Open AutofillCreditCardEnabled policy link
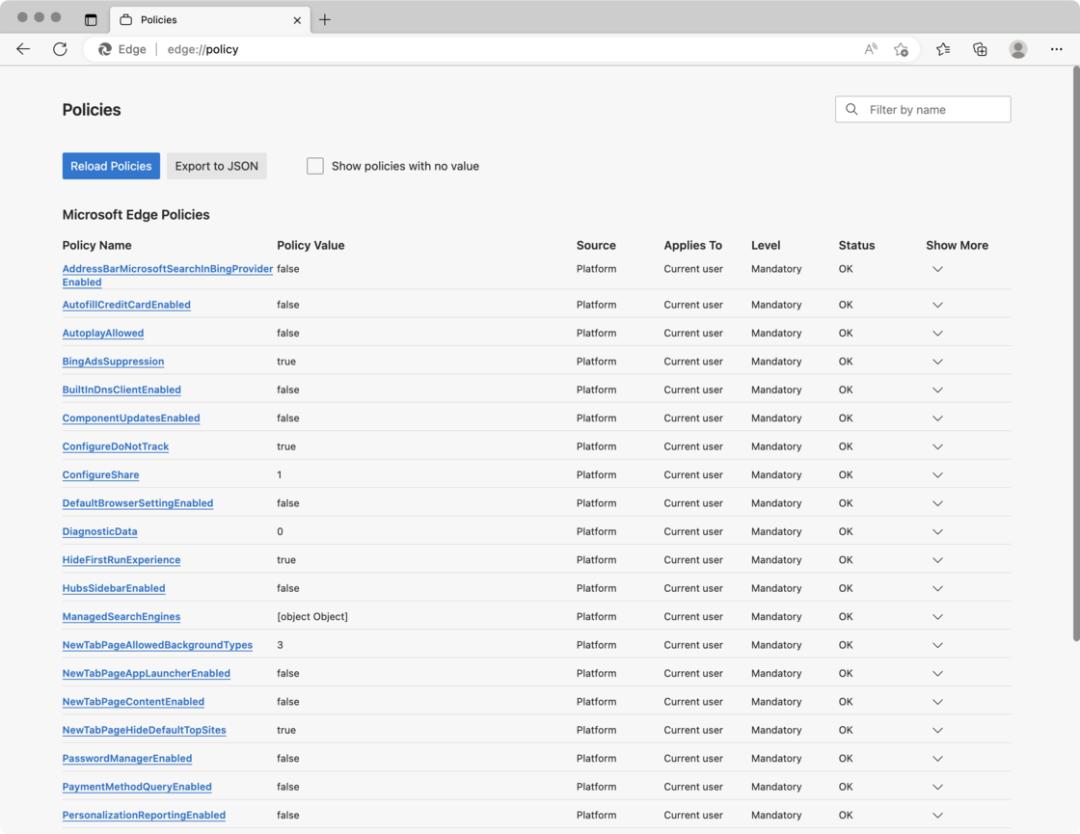1080x834 pixels. tap(126, 304)
